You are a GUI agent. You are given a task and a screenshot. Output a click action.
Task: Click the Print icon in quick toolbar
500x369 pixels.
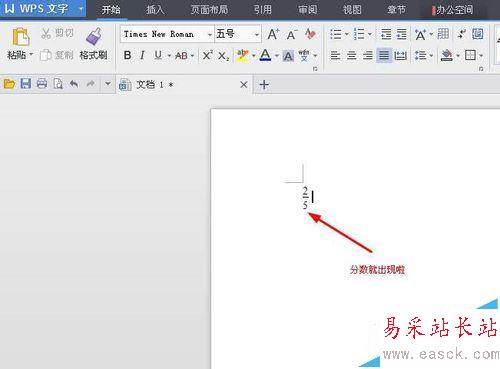(42, 83)
